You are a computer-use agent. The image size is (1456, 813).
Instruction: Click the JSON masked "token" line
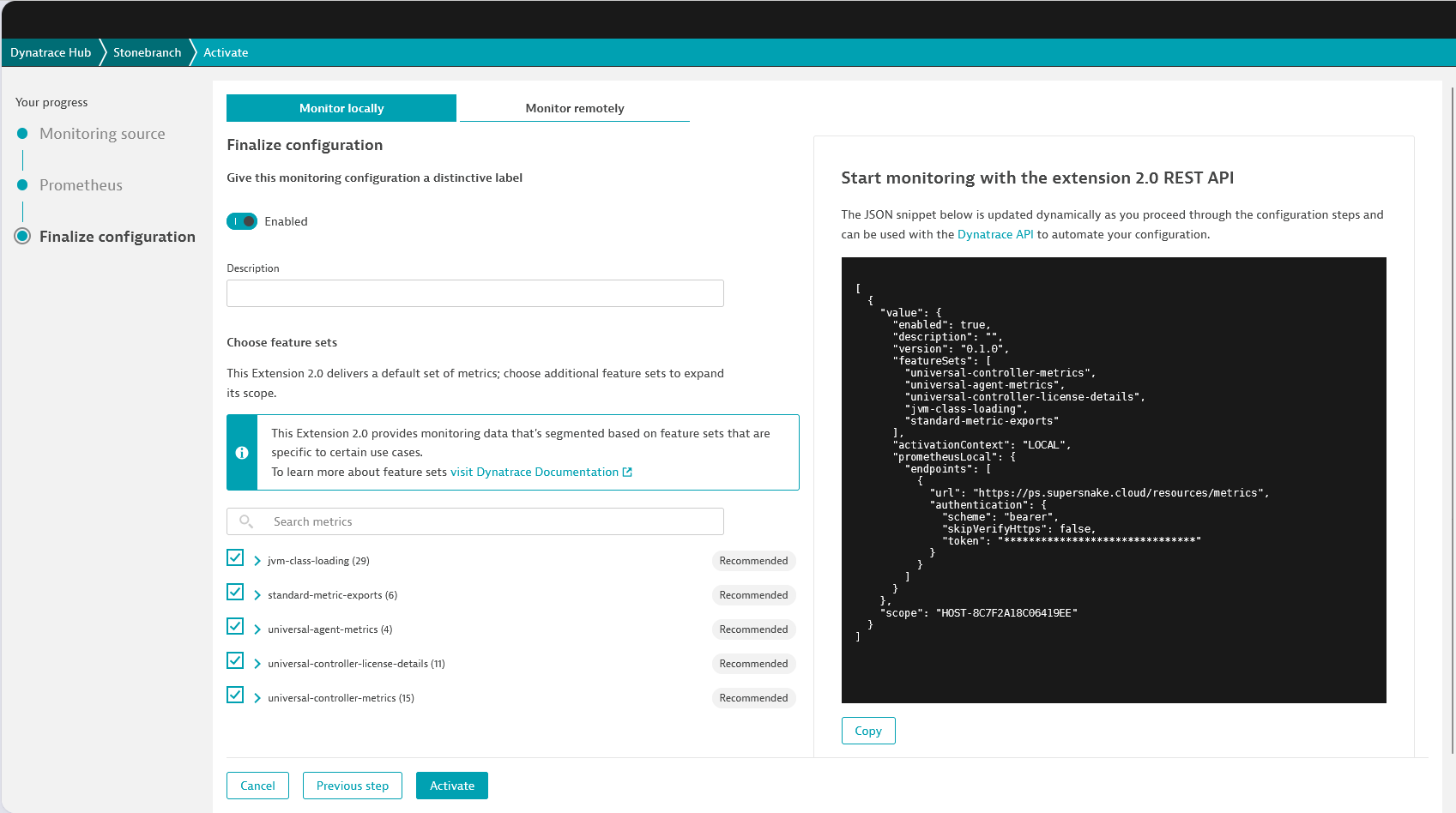1071,541
